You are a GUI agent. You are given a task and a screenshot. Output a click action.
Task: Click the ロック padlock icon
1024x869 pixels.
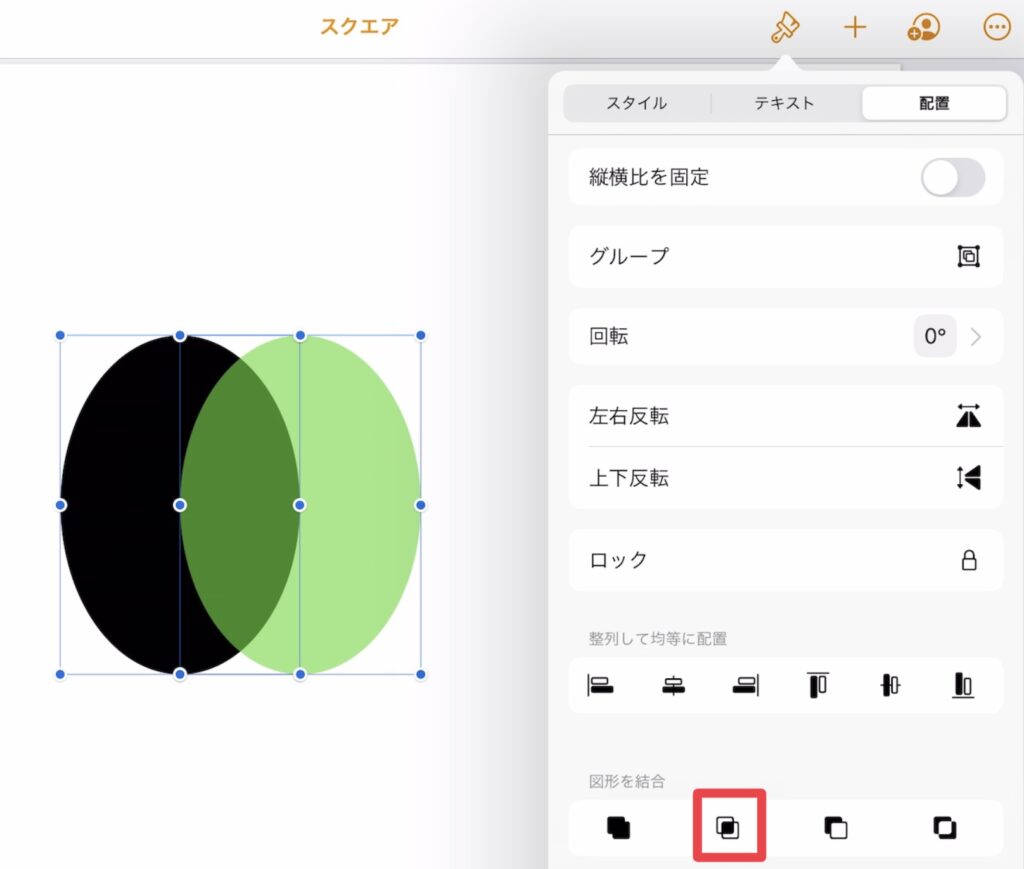point(969,560)
